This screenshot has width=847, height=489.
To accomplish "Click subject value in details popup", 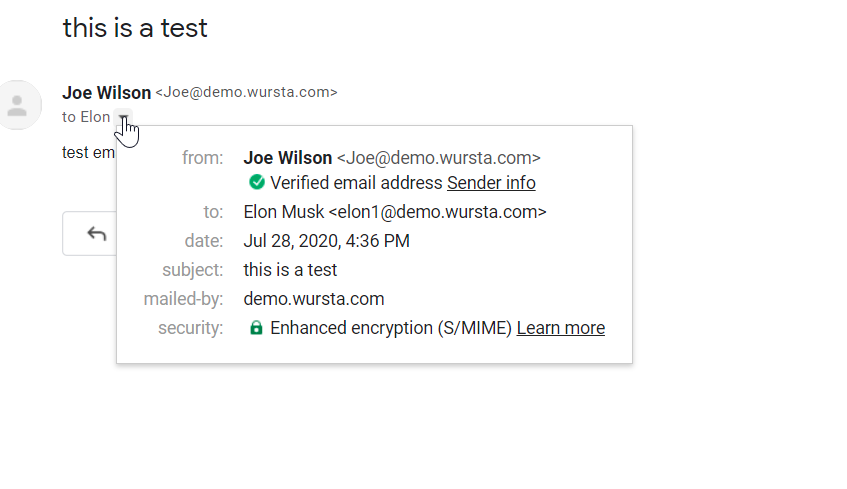I will (290, 270).
